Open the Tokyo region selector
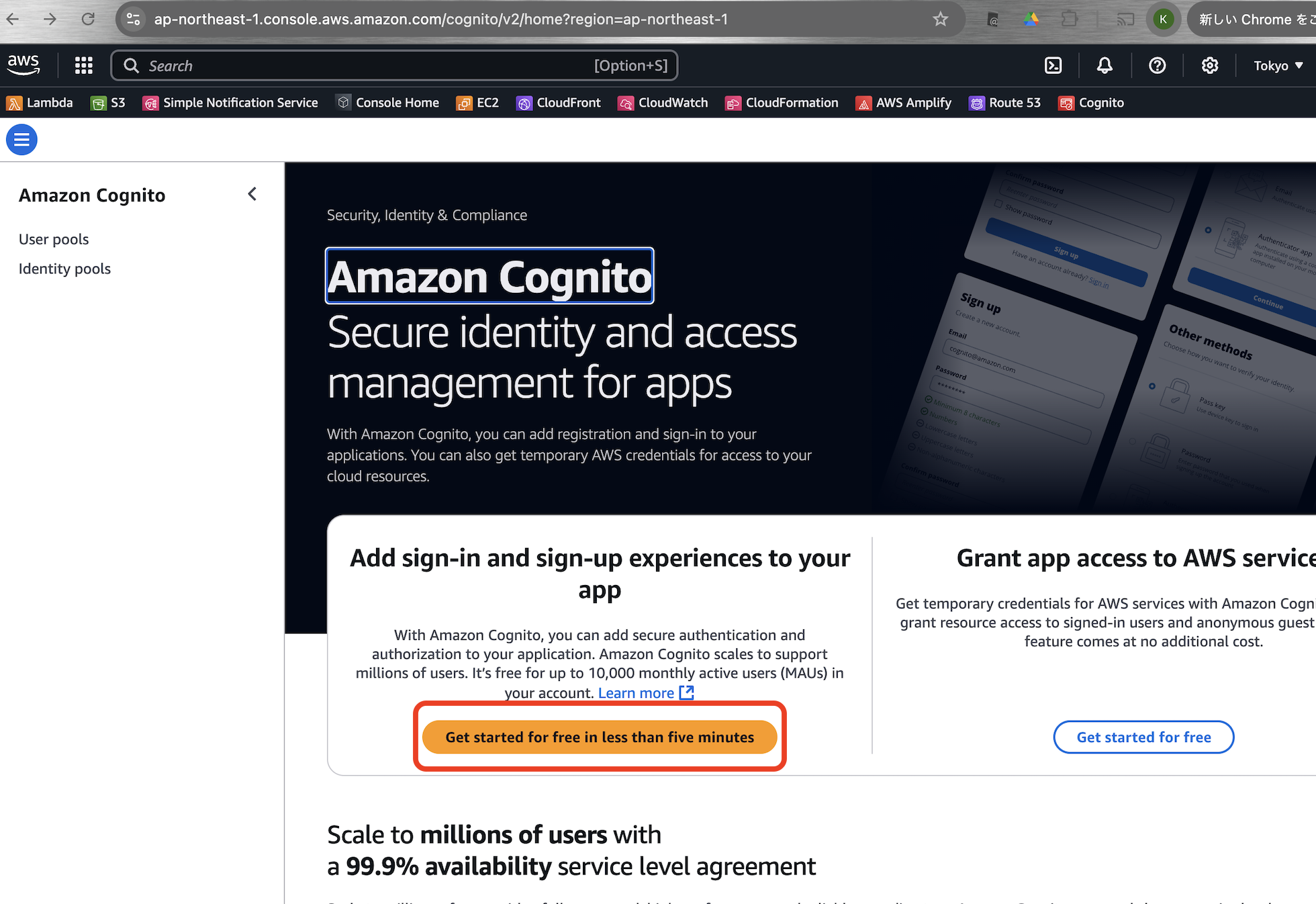 [1277, 65]
